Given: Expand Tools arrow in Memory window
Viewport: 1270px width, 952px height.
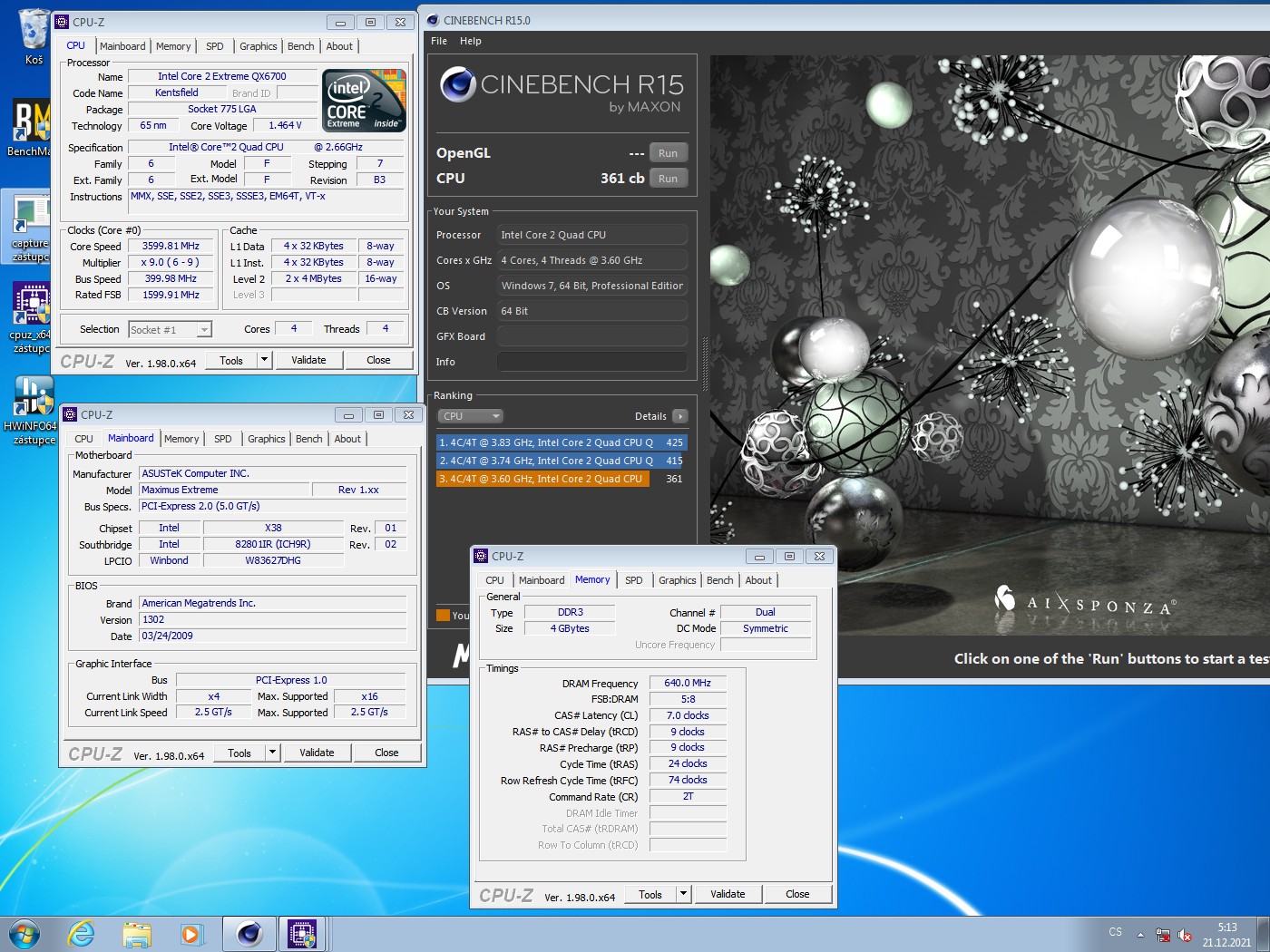Looking at the screenshot, I should pyautogui.click(x=683, y=894).
